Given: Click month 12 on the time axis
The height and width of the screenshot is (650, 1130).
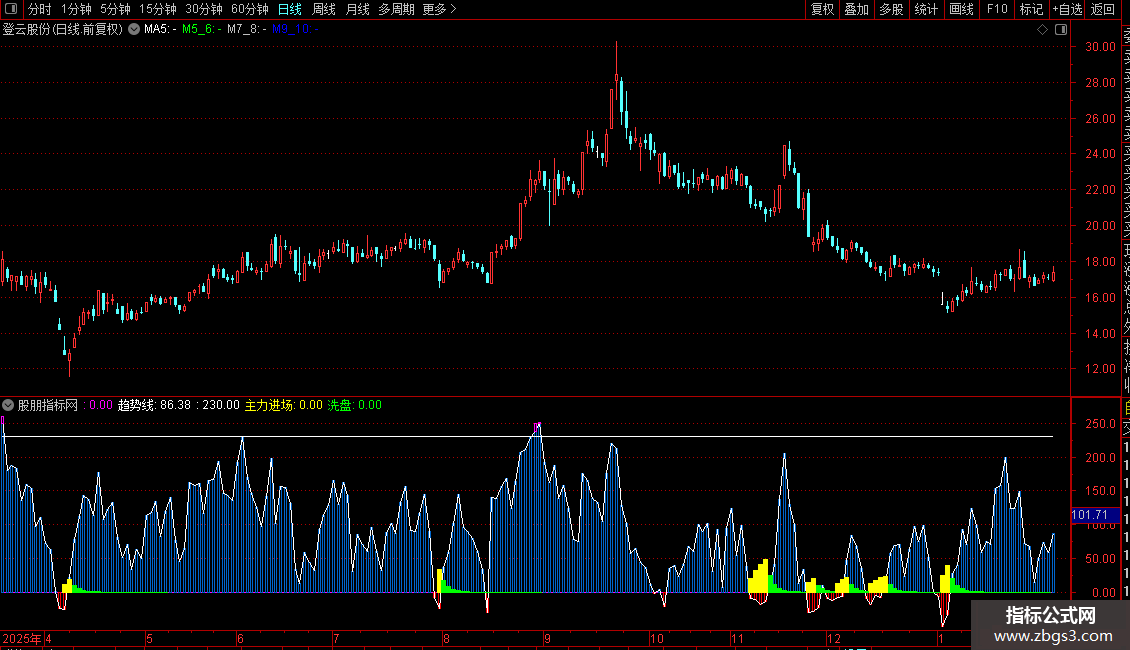Looking at the screenshot, I should tap(833, 638).
